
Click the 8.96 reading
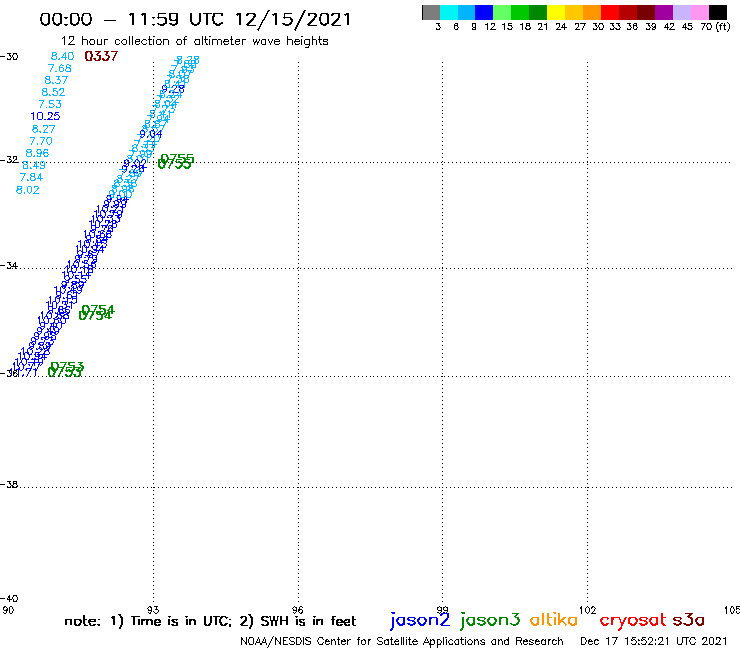tap(37, 153)
